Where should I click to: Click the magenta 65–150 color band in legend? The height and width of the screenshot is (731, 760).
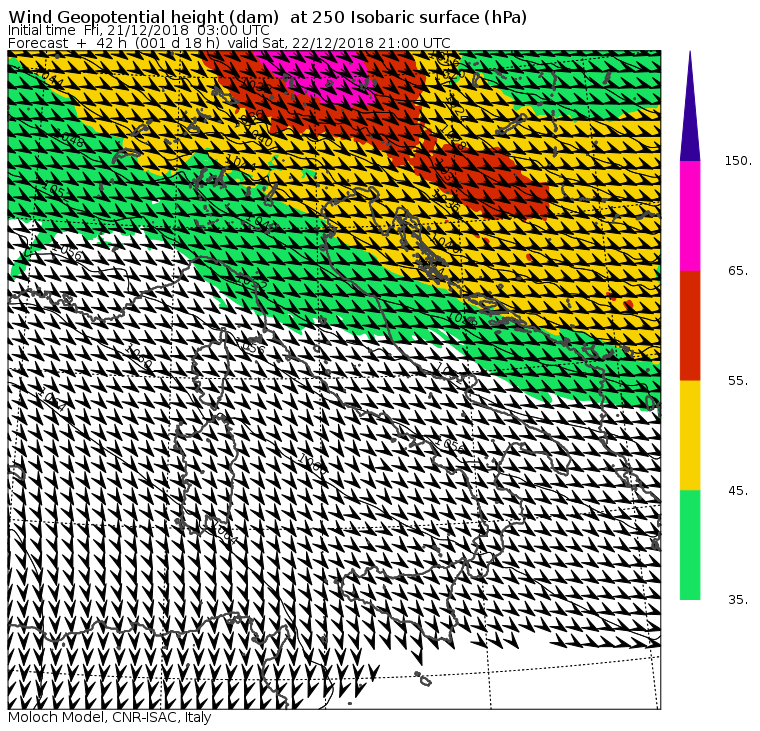pyautogui.click(x=690, y=216)
